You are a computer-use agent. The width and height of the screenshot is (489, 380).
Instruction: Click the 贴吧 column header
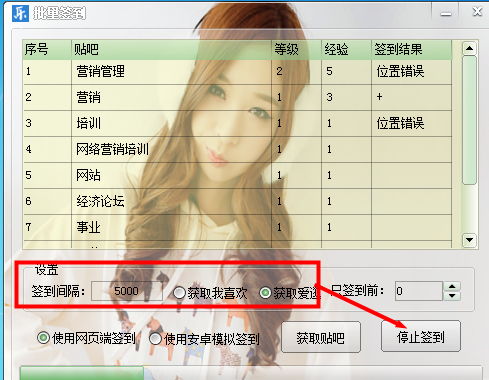[172, 49]
